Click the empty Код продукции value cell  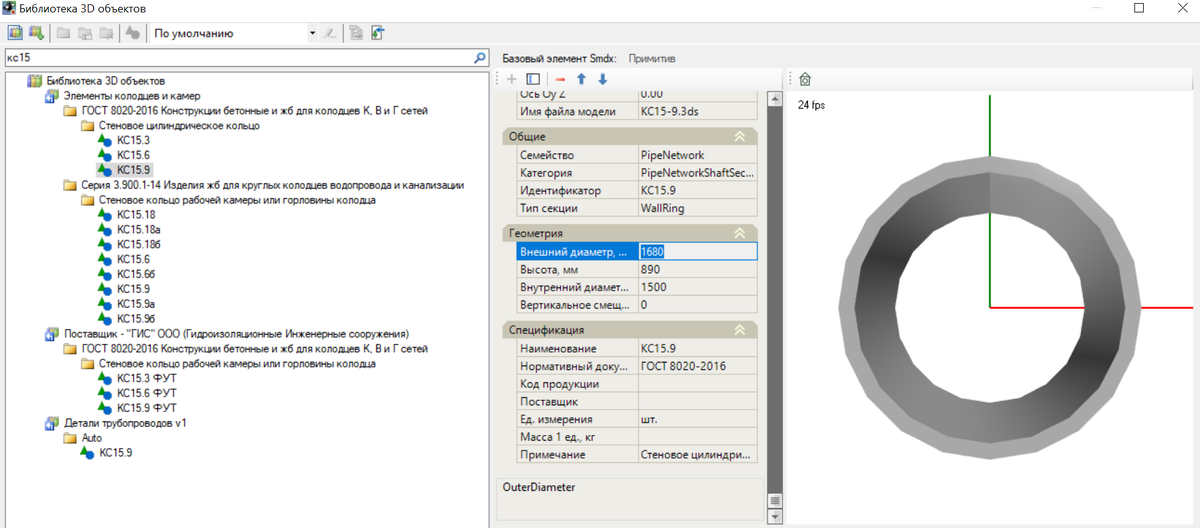[697, 384]
